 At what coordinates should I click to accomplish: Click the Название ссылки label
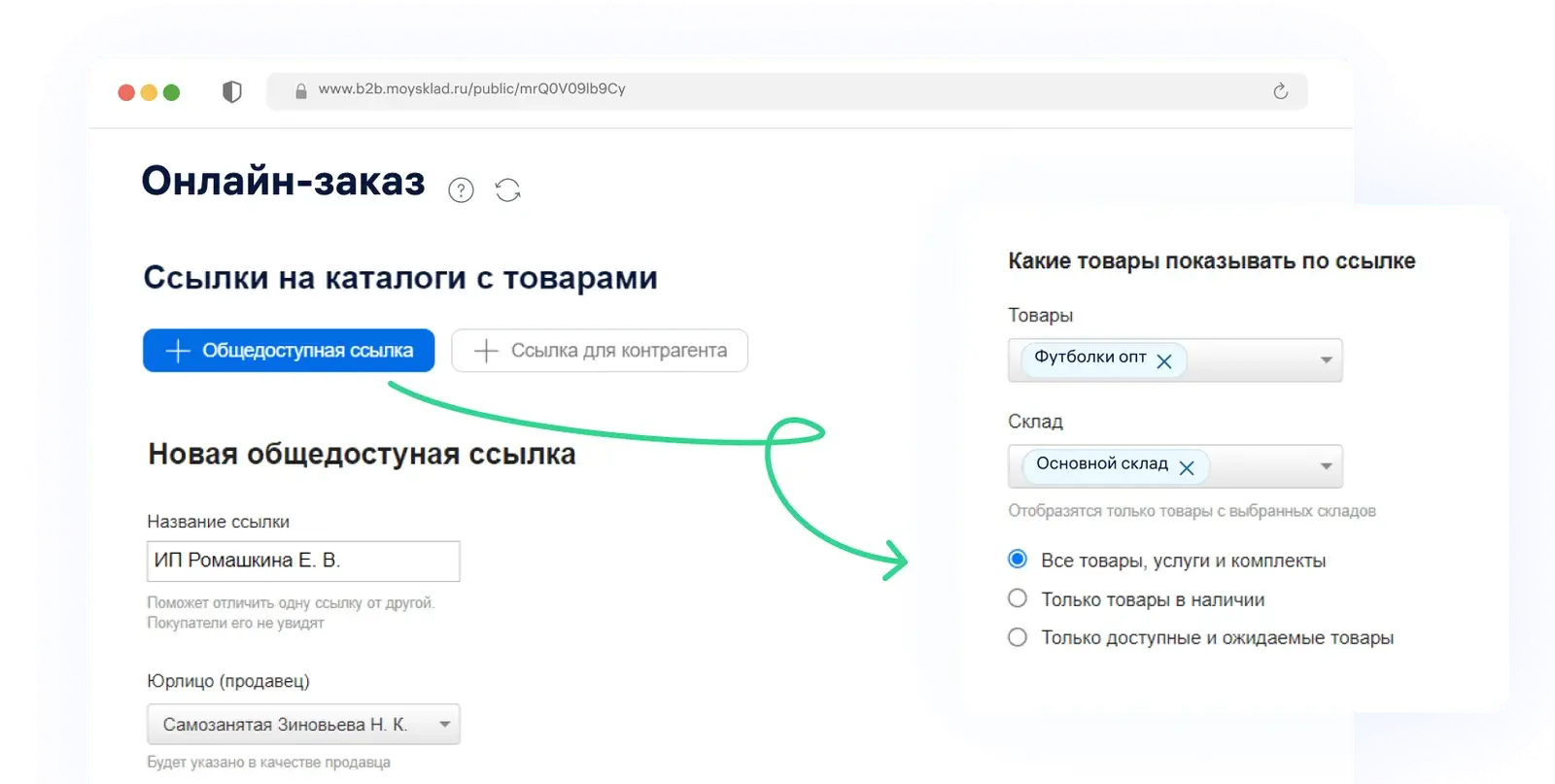pyautogui.click(x=219, y=522)
